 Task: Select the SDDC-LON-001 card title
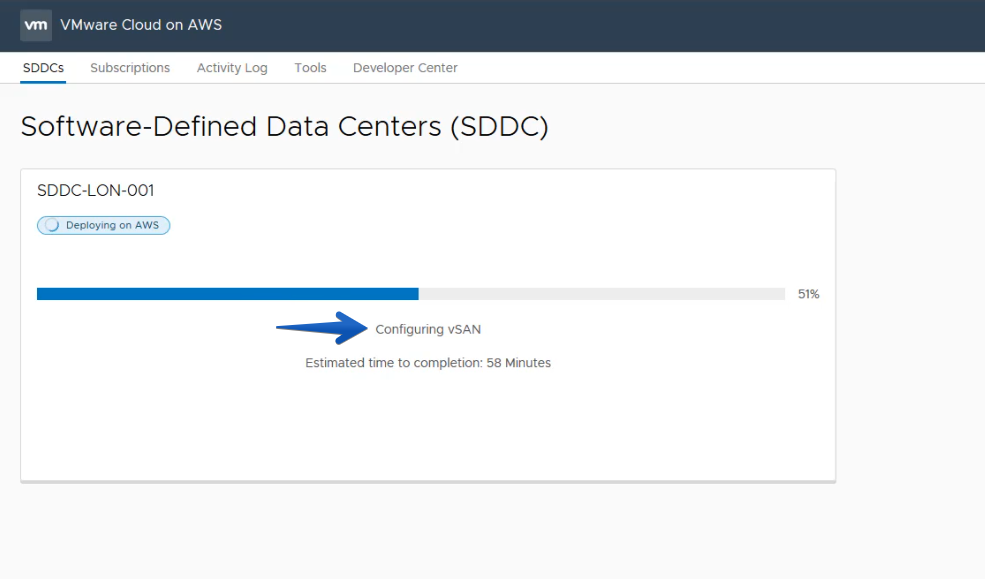(95, 190)
